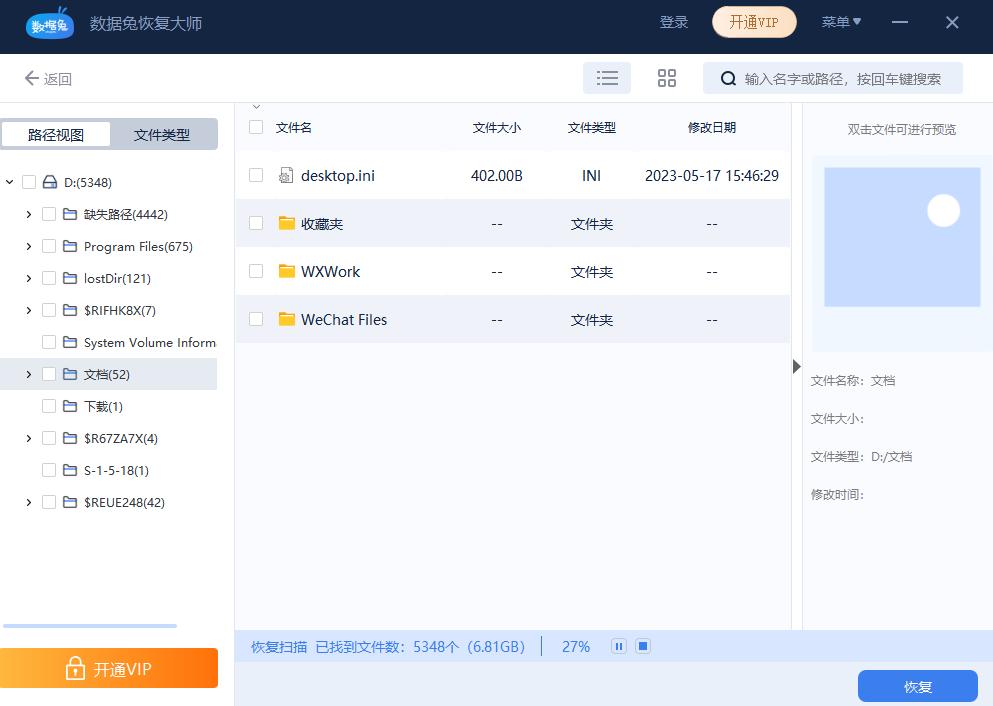Stop the recovery scan
The image size is (993, 706).
tap(643, 646)
